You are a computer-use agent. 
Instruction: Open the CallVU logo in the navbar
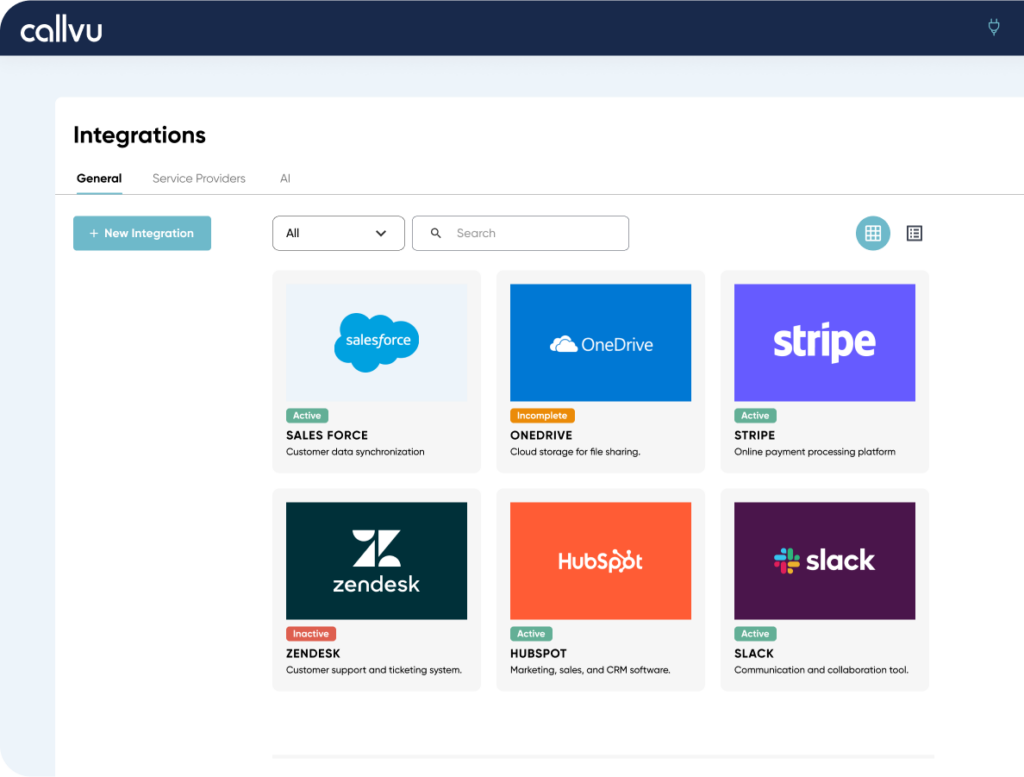coord(60,28)
